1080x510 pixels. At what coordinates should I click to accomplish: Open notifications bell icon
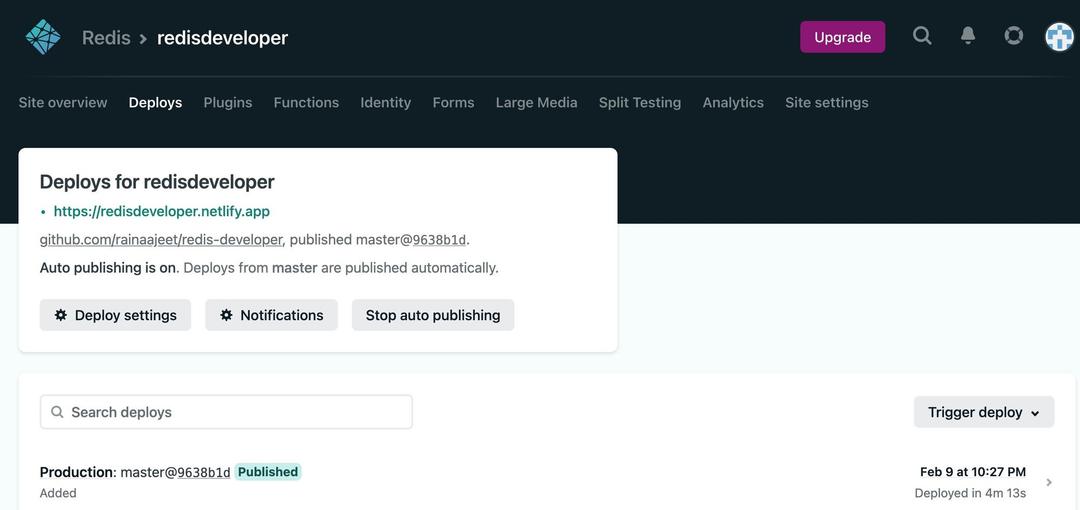pyautogui.click(x=968, y=36)
